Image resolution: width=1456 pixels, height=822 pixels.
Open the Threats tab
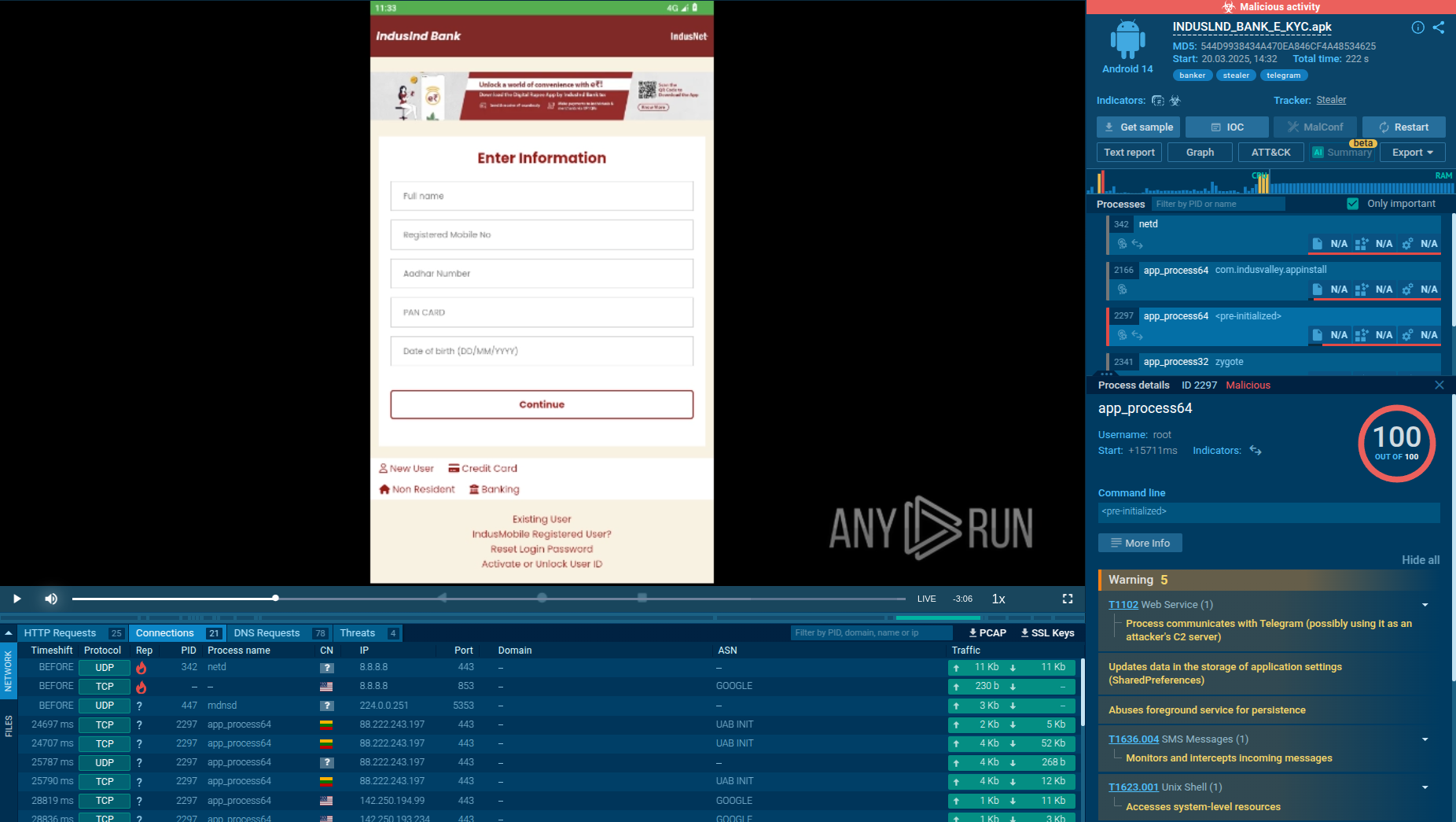368,633
